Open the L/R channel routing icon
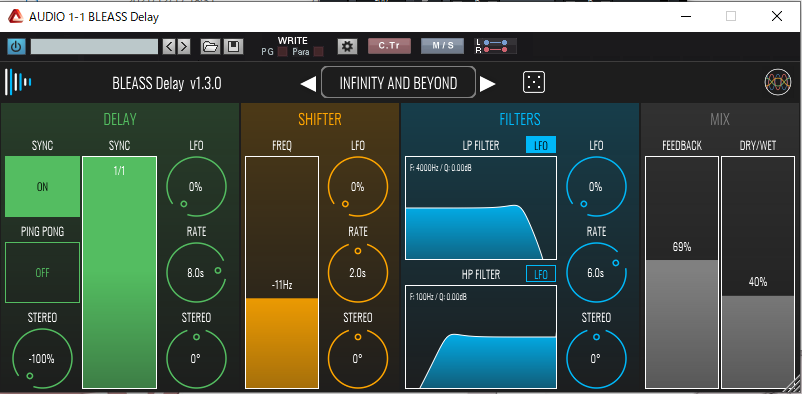This screenshot has width=802, height=394. 495,46
